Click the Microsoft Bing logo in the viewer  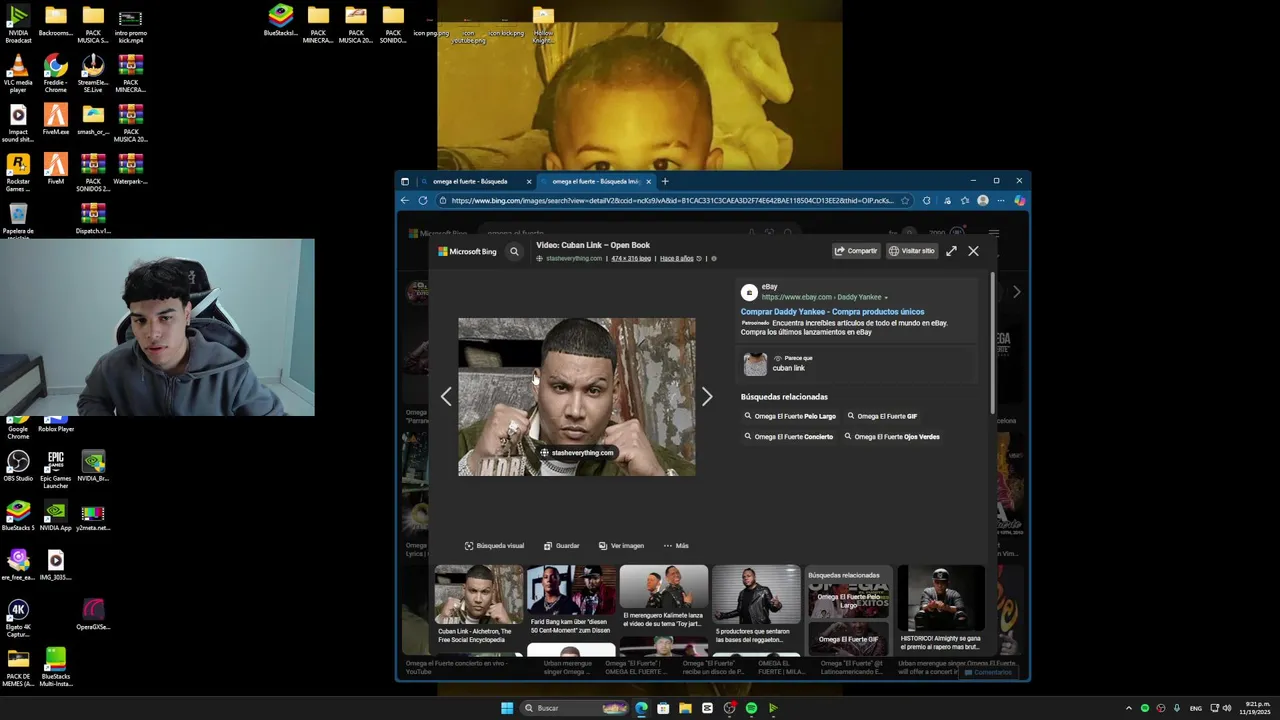[x=467, y=251]
